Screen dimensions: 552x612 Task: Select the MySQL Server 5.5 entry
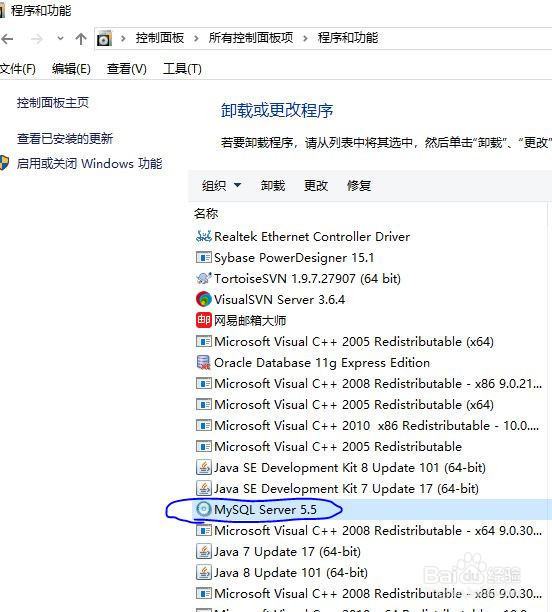click(x=371, y=509)
